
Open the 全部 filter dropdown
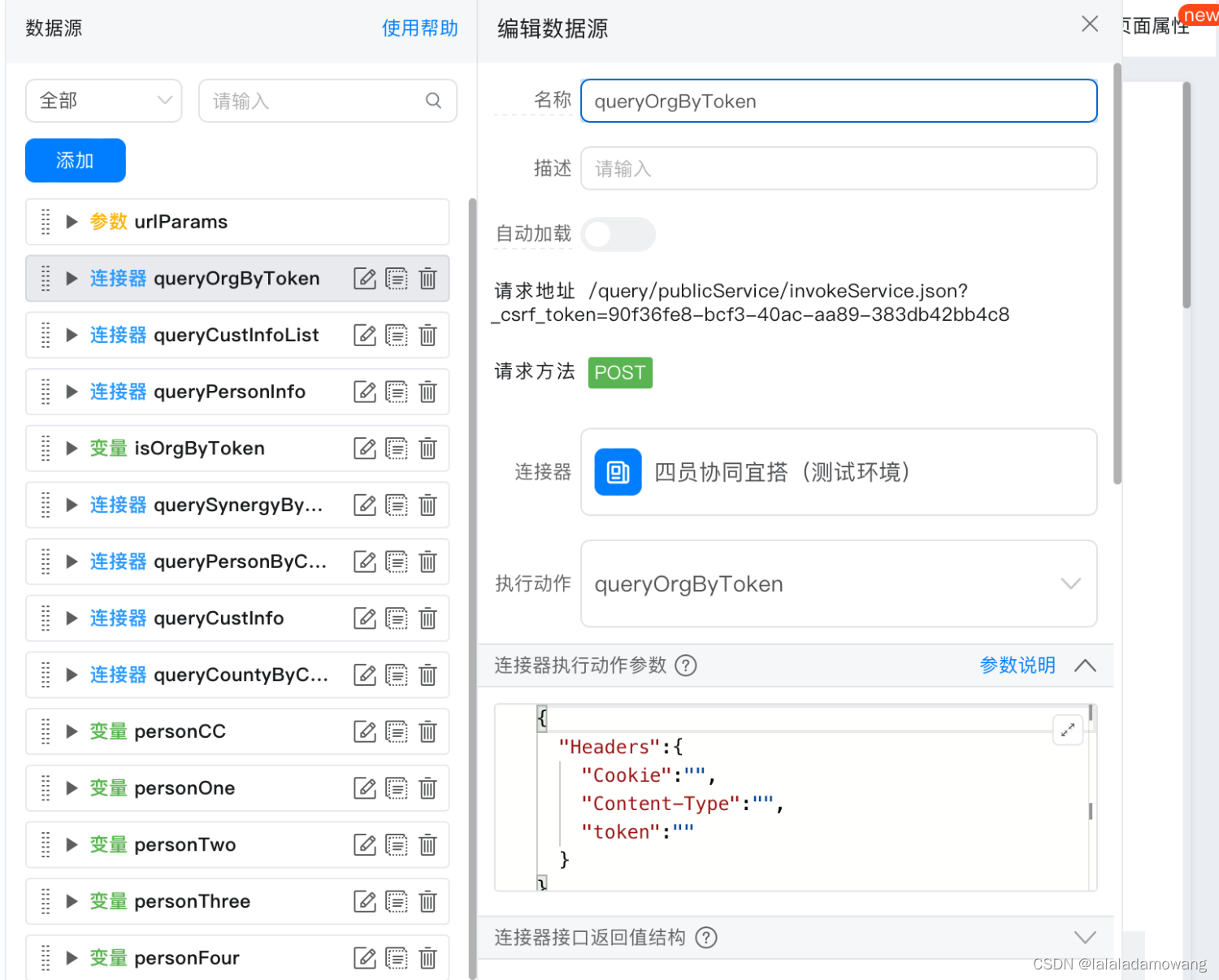(104, 101)
